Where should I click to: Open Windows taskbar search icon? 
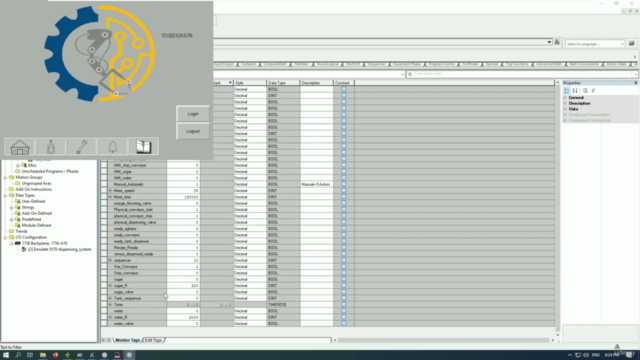pos(18,355)
